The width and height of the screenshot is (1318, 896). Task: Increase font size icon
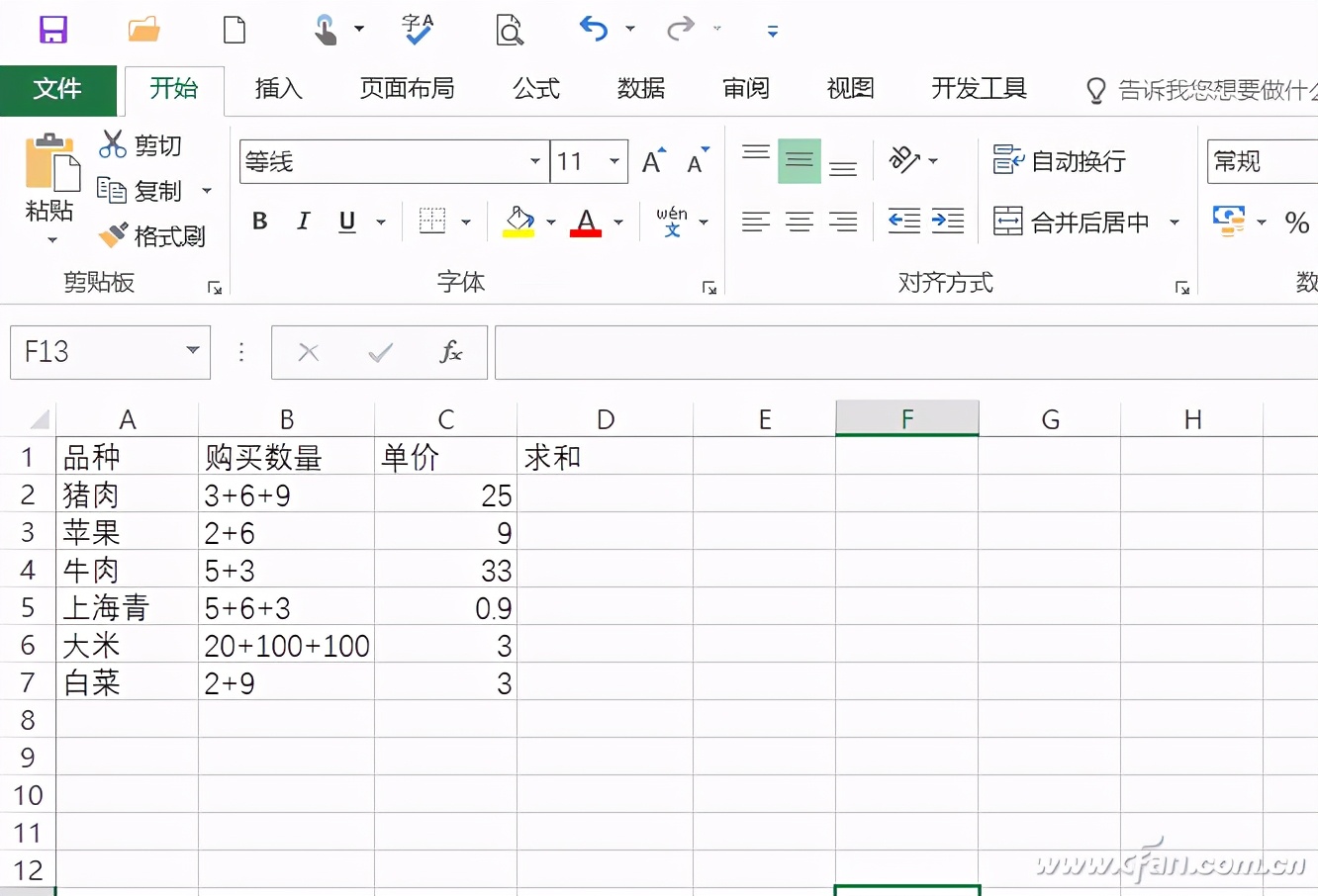click(x=653, y=161)
